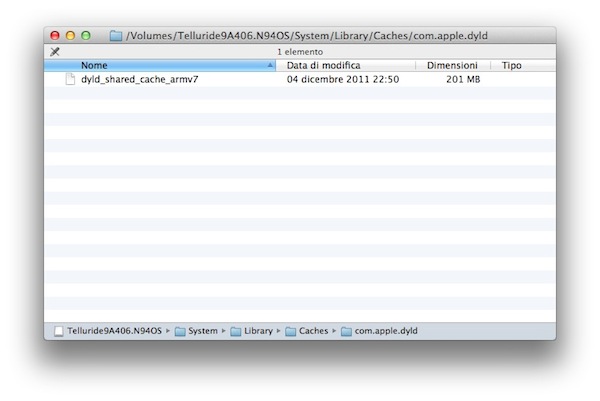Toggle sort order arrow in Nome column

coord(270,65)
